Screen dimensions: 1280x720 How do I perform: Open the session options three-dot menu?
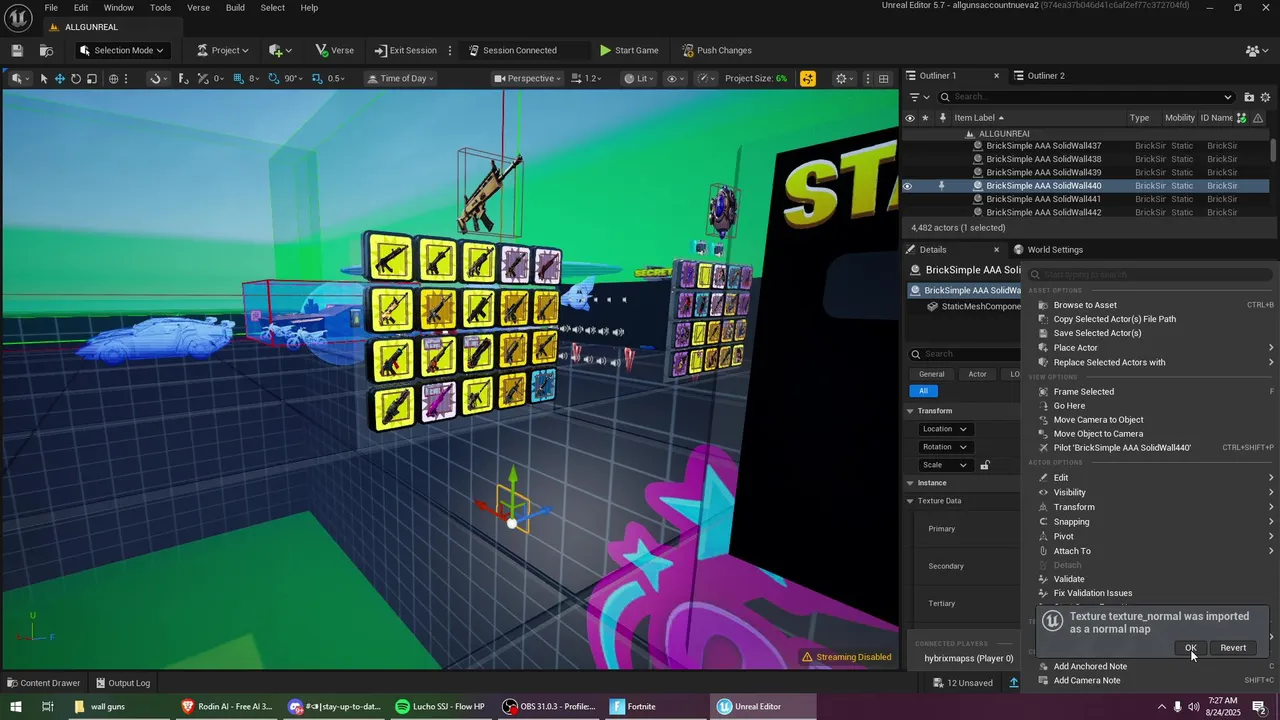click(x=450, y=50)
